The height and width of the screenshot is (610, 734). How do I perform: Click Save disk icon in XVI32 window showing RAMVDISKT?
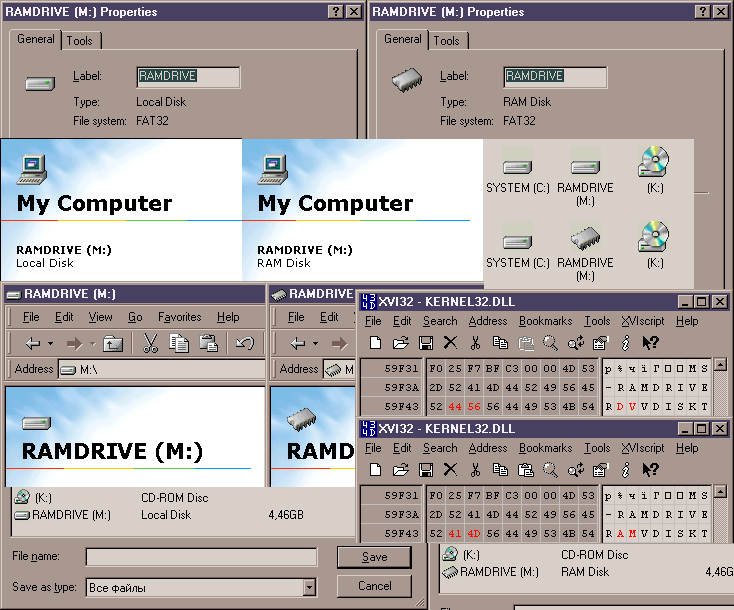click(x=426, y=470)
